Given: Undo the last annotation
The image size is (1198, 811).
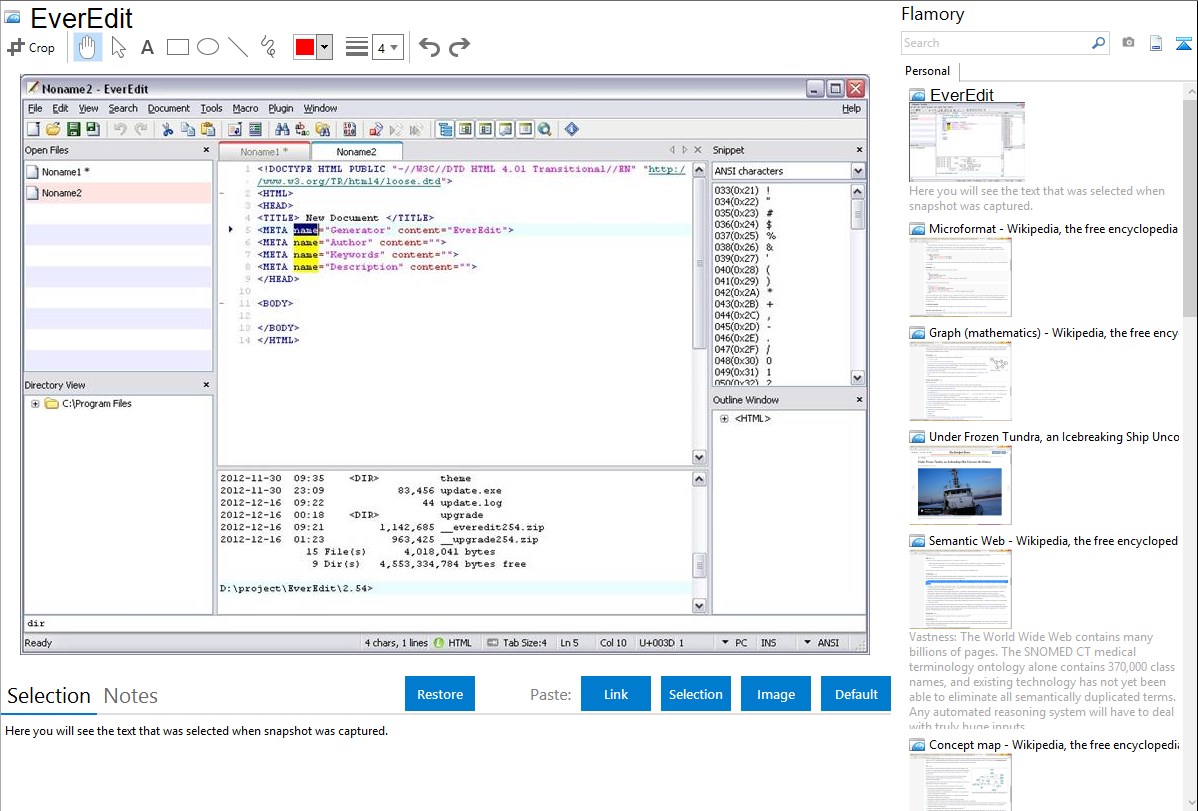Looking at the screenshot, I should click(x=429, y=47).
